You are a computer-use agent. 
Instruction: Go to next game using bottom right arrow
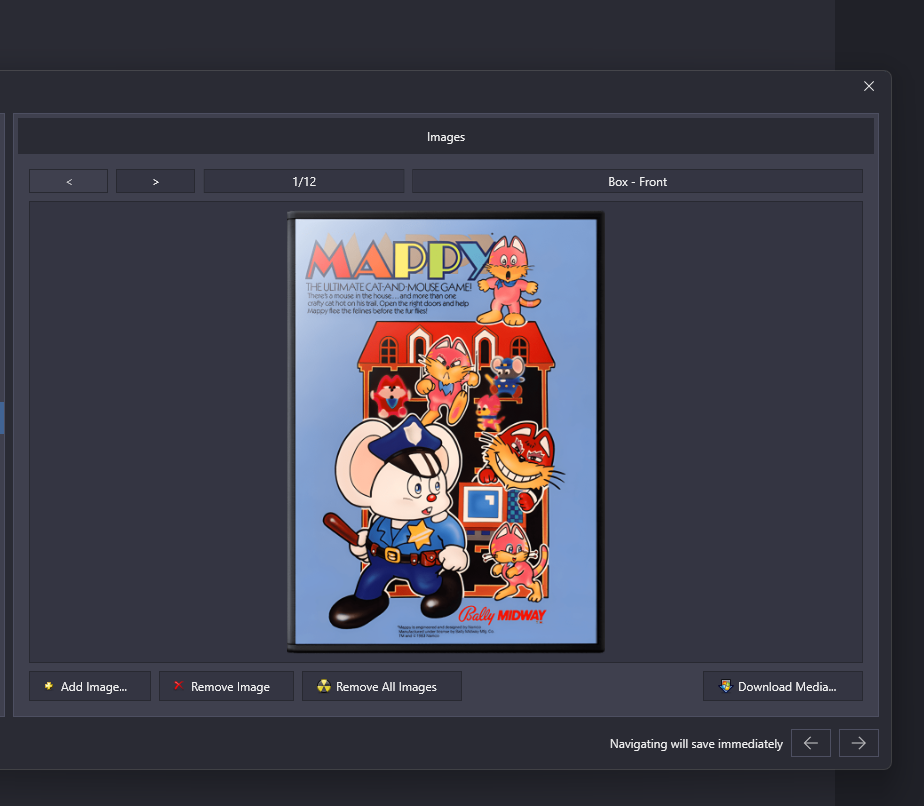click(x=858, y=743)
